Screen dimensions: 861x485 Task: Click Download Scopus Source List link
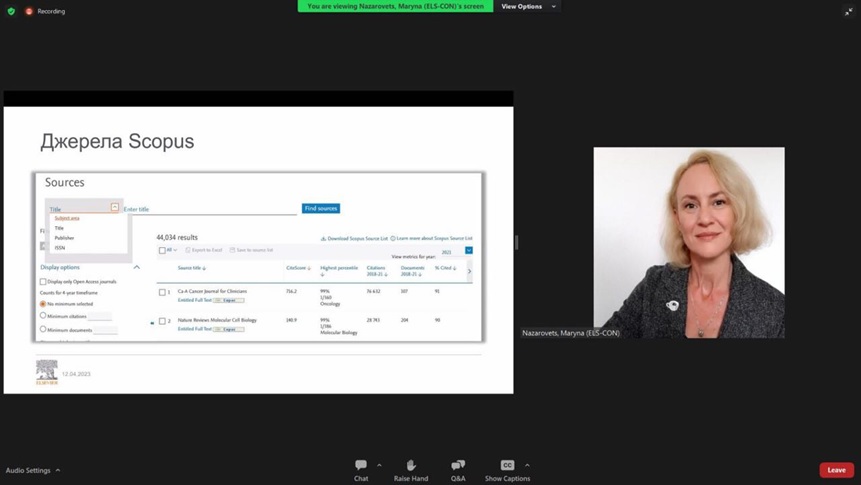pyautogui.click(x=357, y=238)
